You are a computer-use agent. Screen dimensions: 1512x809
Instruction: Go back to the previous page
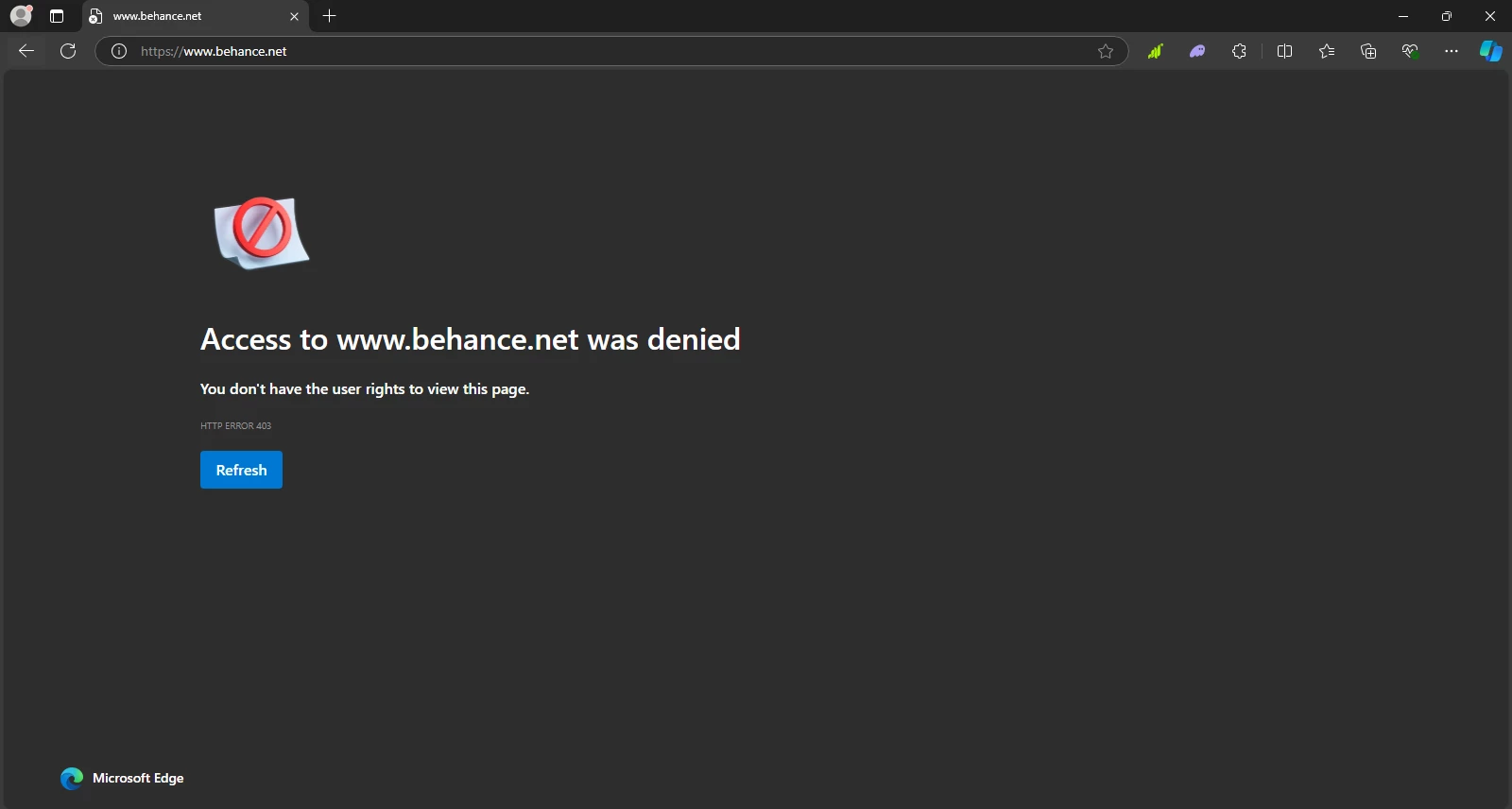coord(26,51)
